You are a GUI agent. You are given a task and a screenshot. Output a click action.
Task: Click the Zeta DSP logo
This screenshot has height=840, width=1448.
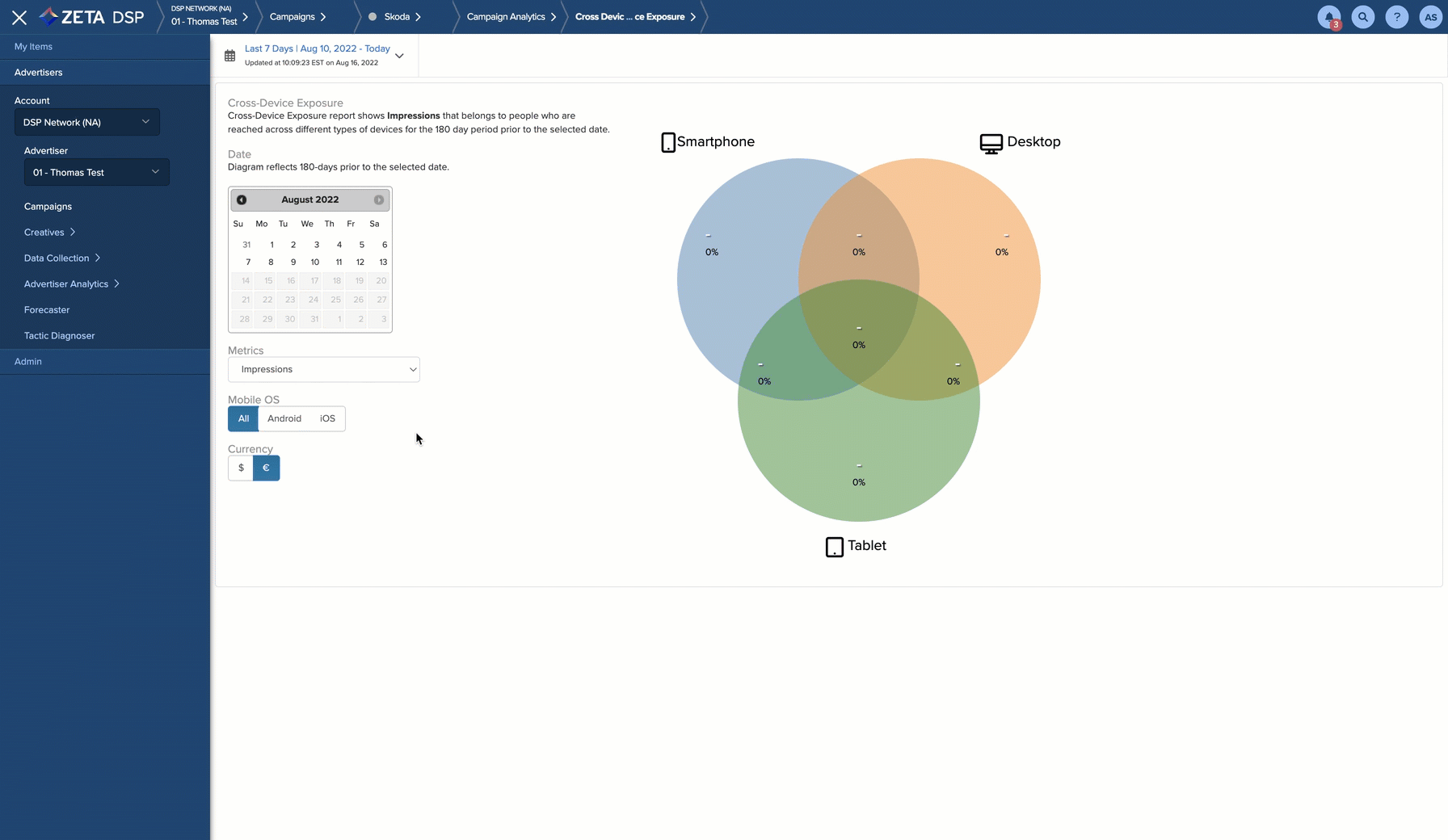92,17
